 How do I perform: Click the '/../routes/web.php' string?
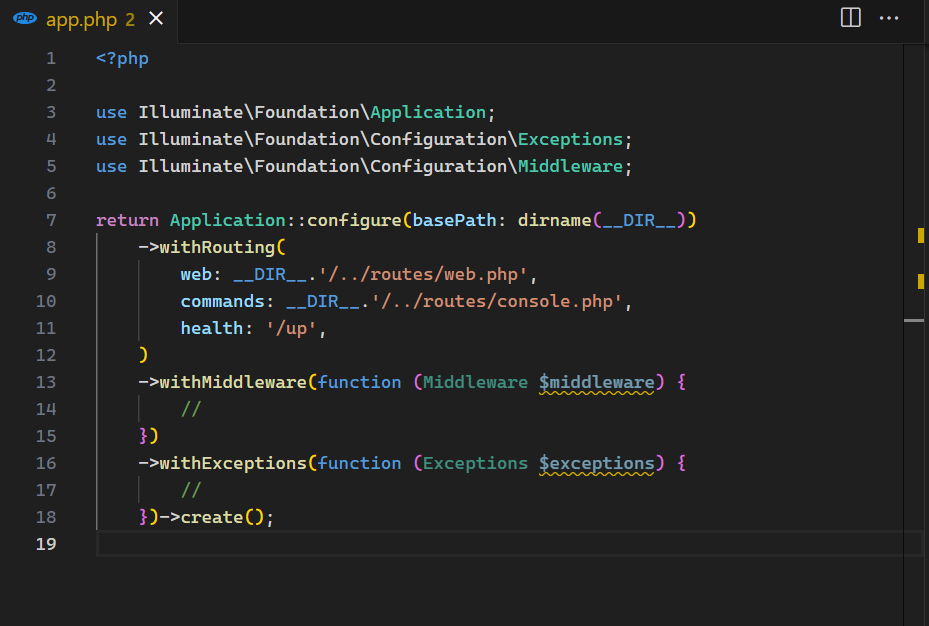[423, 274]
